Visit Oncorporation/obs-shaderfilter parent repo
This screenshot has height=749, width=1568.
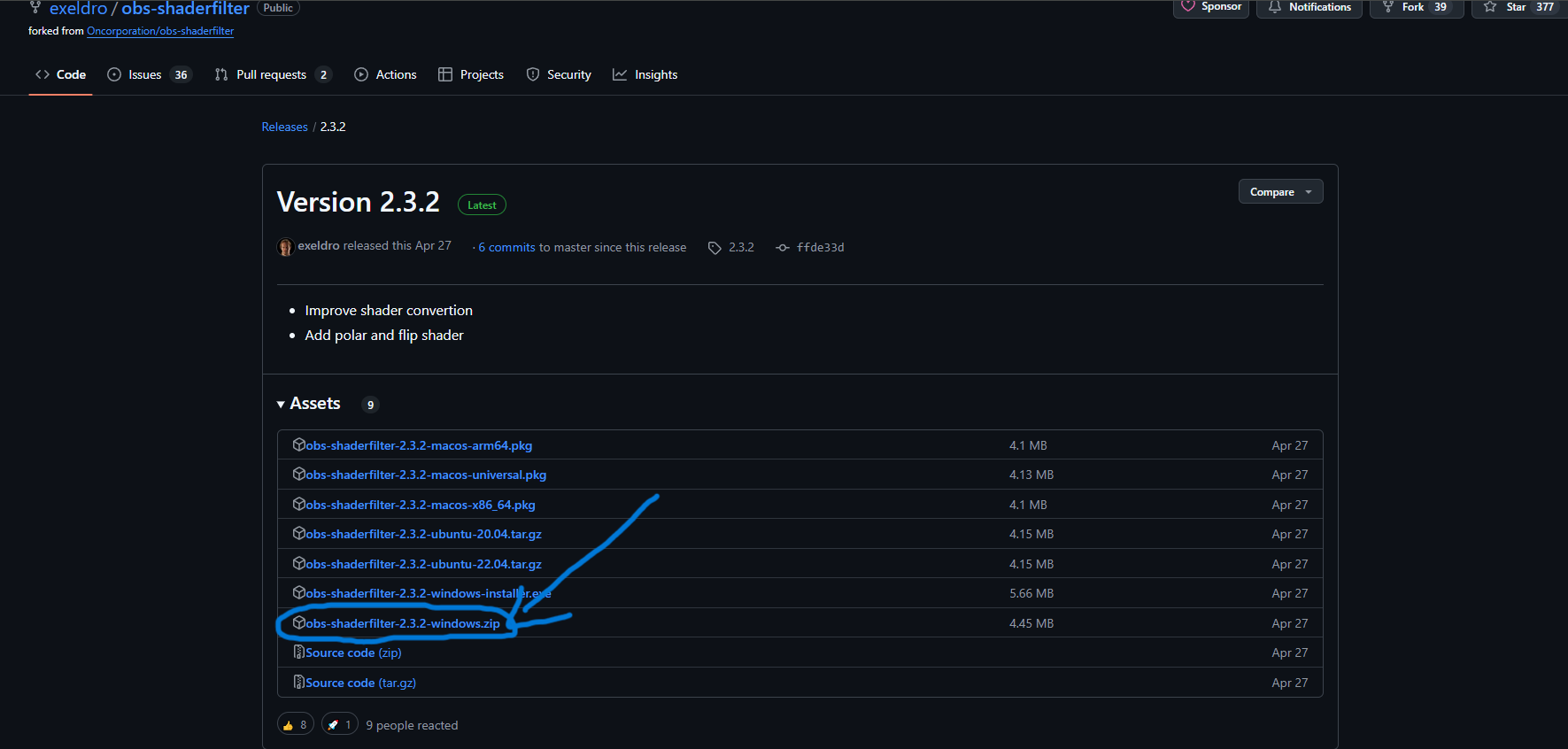(x=160, y=31)
